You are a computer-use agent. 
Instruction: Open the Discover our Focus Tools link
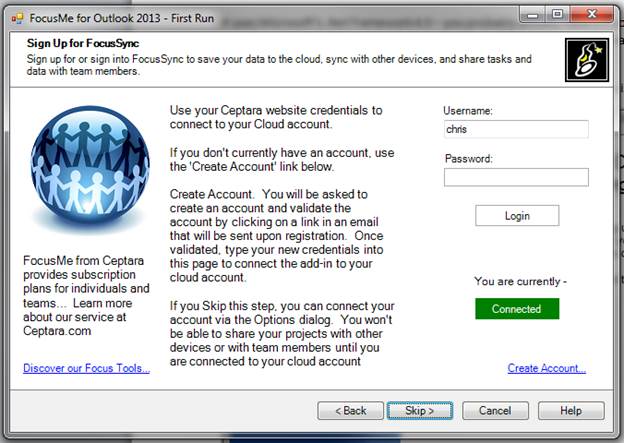[x=86, y=368]
